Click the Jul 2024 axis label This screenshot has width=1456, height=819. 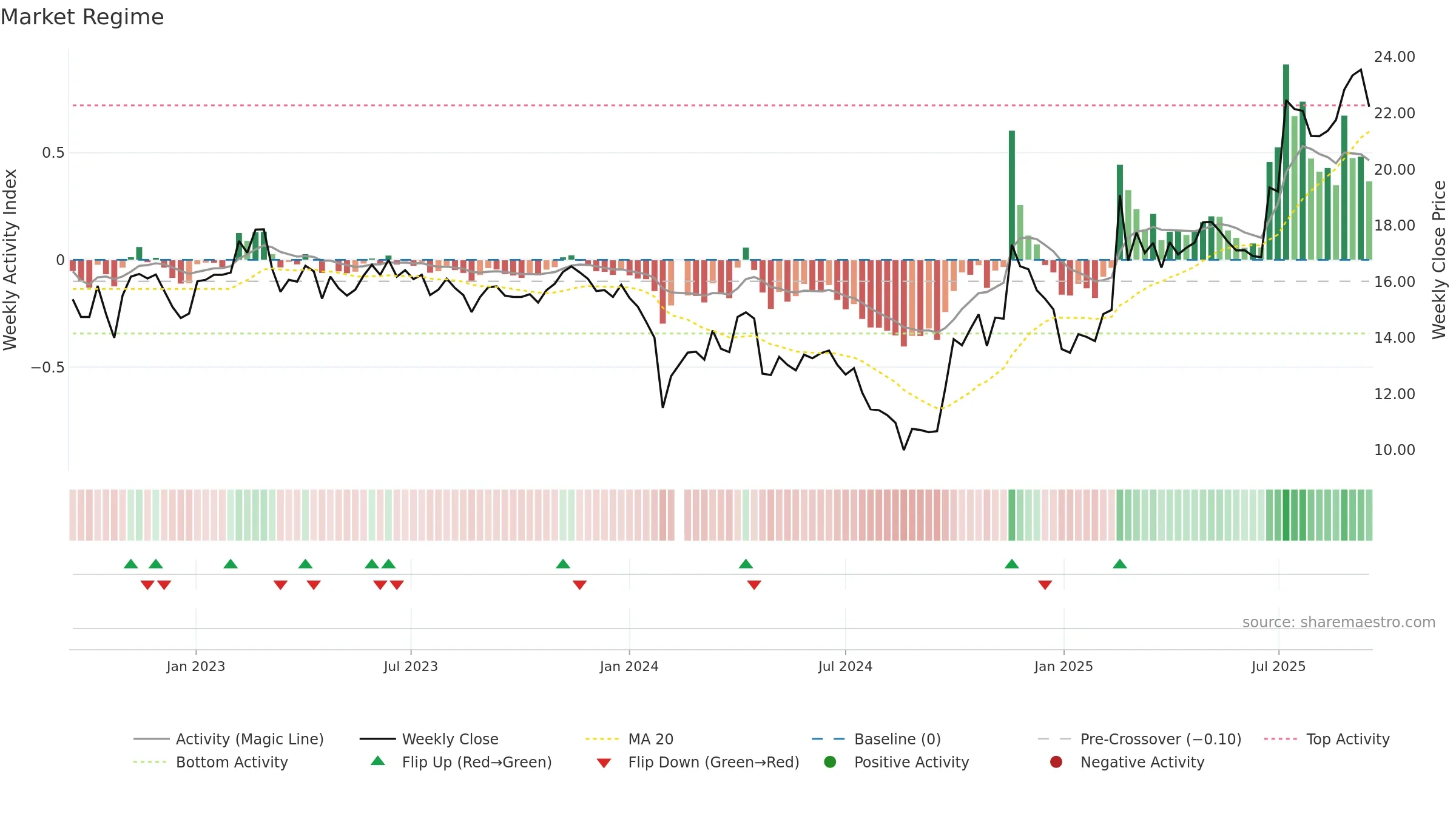(845, 667)
